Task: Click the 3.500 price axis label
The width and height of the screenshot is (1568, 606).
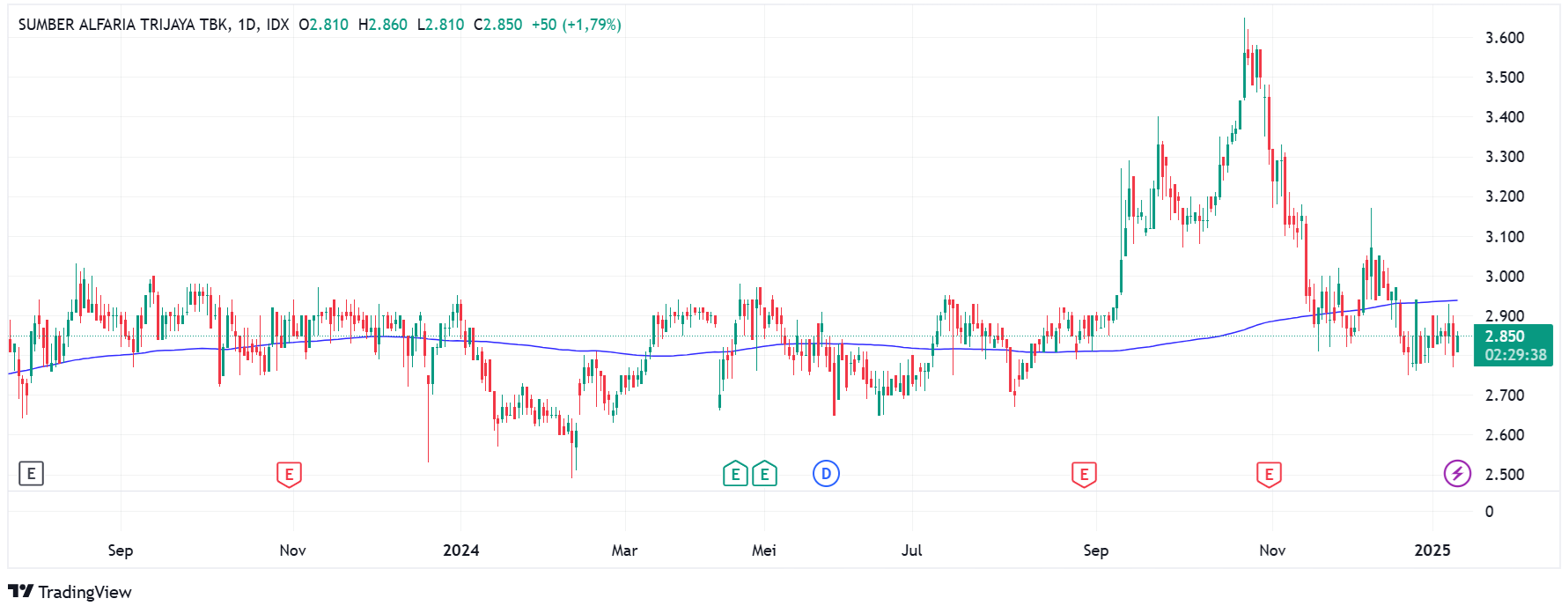Action: pos(1505,78)
